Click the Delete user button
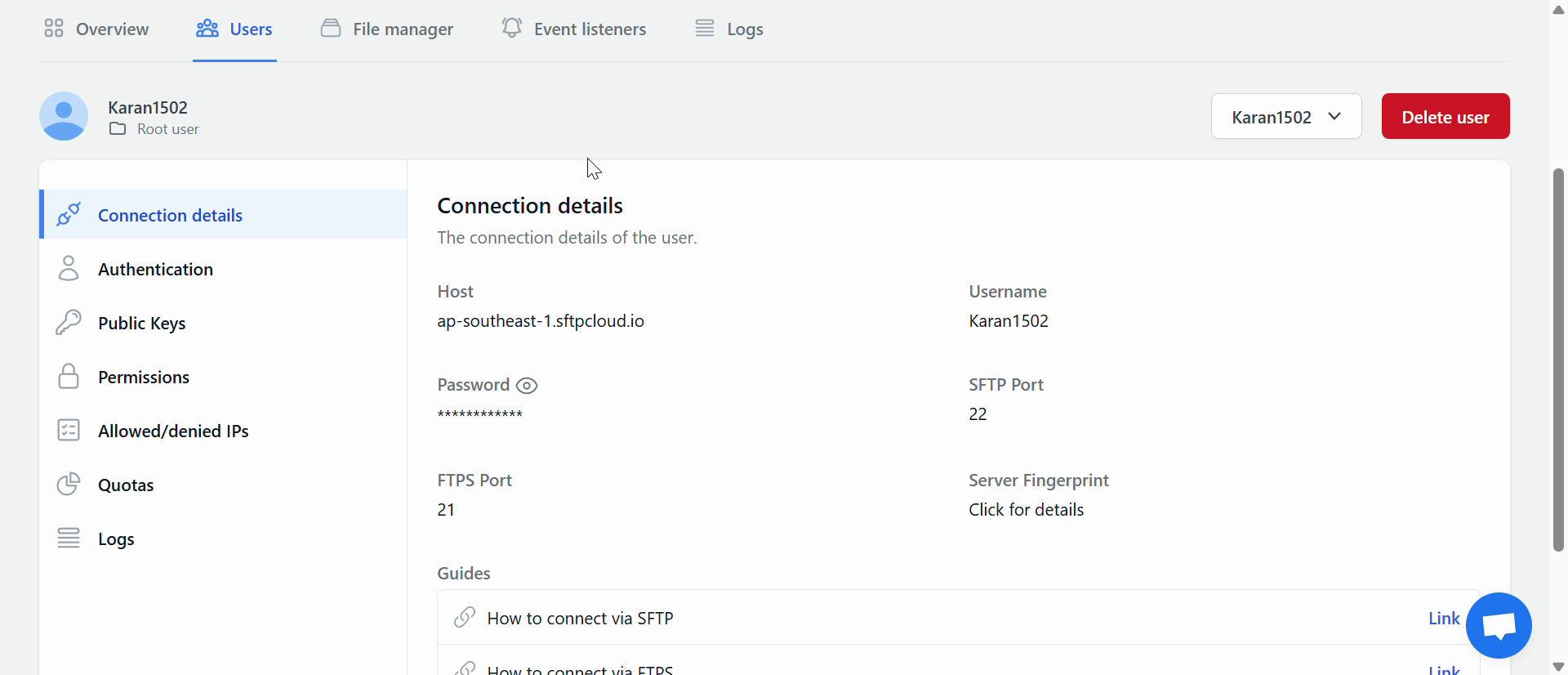 [x=1445, y=116]
